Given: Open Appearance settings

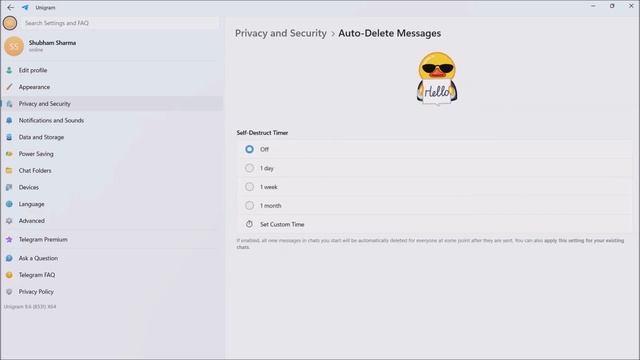Looking at the screenshot, I should pyautogui.click(x=112, y=87).
